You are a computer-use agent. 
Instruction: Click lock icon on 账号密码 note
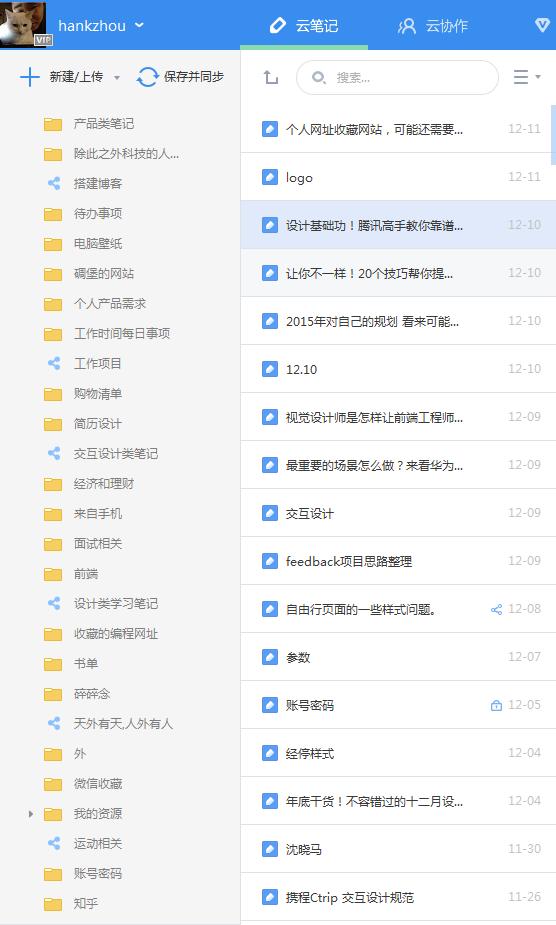coord(496,705)
